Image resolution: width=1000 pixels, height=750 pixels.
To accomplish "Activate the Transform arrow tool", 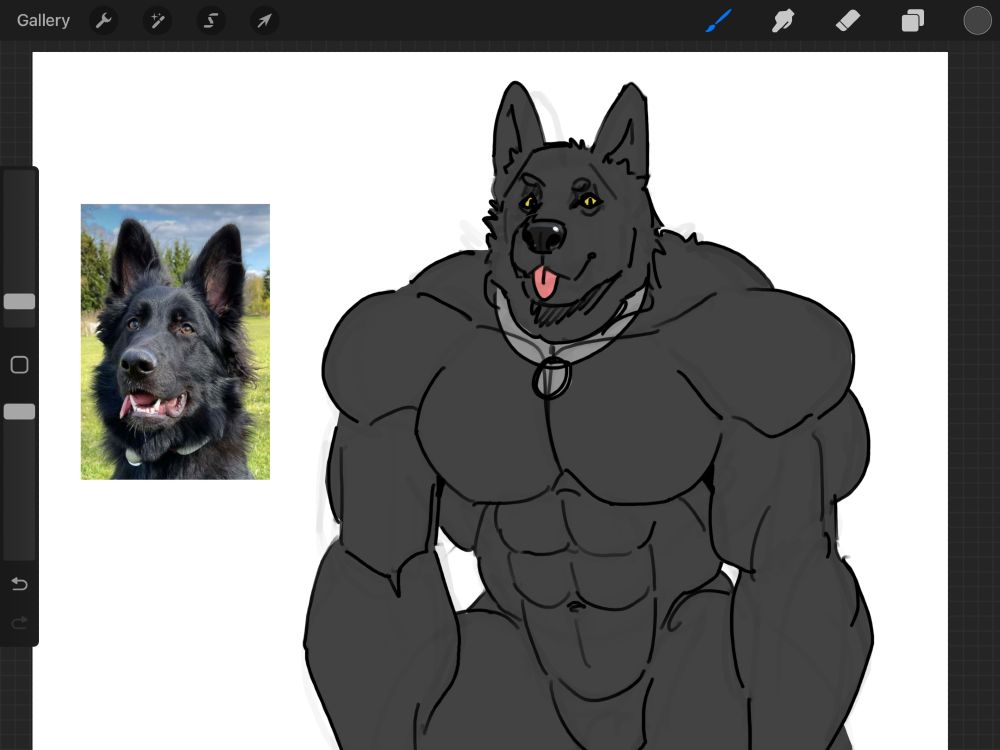I will tap(264, 21).
